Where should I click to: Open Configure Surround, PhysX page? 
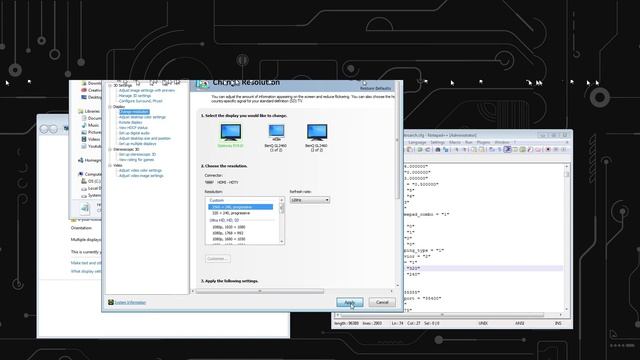[x=140, y=101]
